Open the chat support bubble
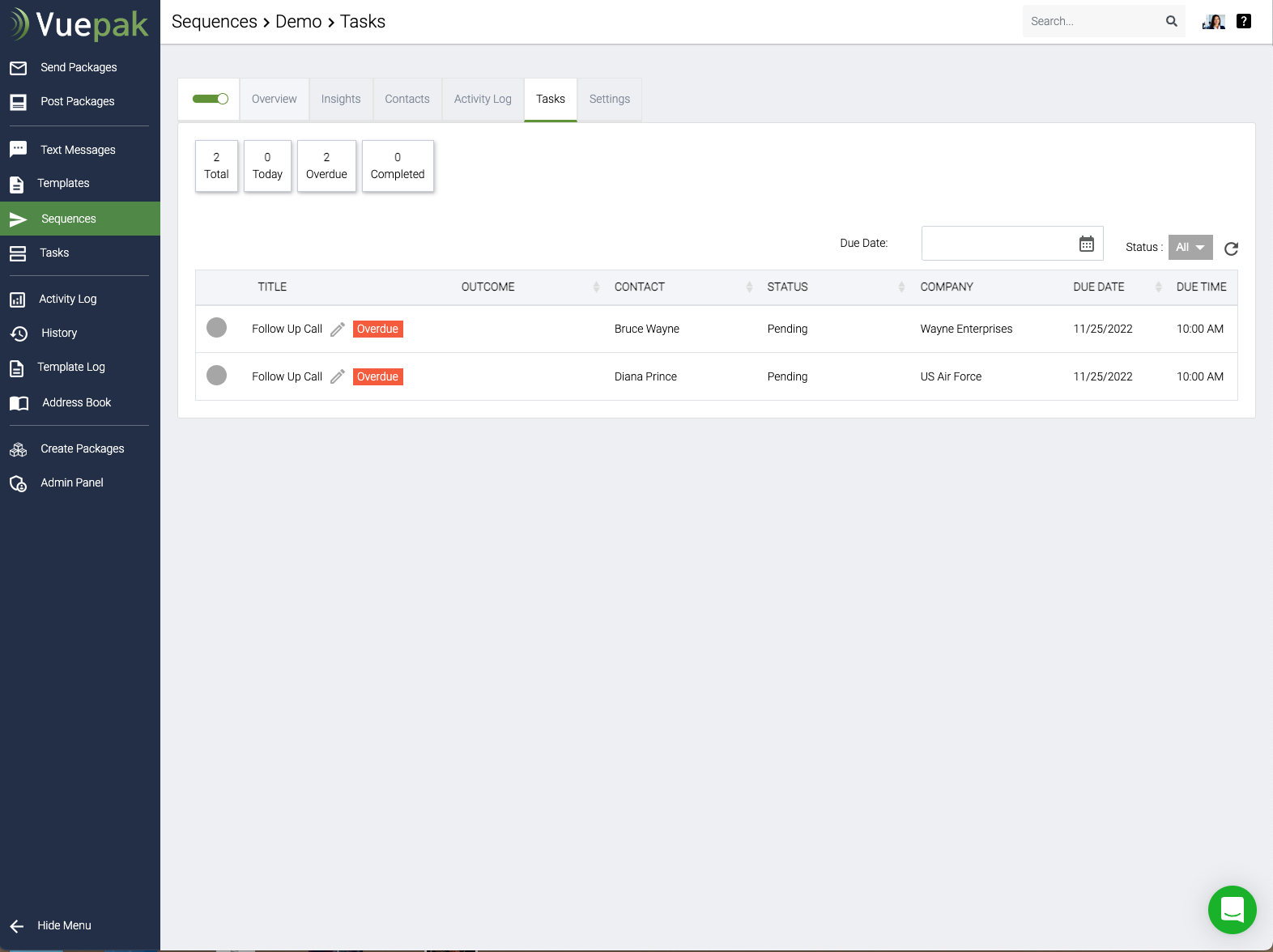This screenshot has width=1273, height=952. pyautogui.click(x=1232, y=909)
